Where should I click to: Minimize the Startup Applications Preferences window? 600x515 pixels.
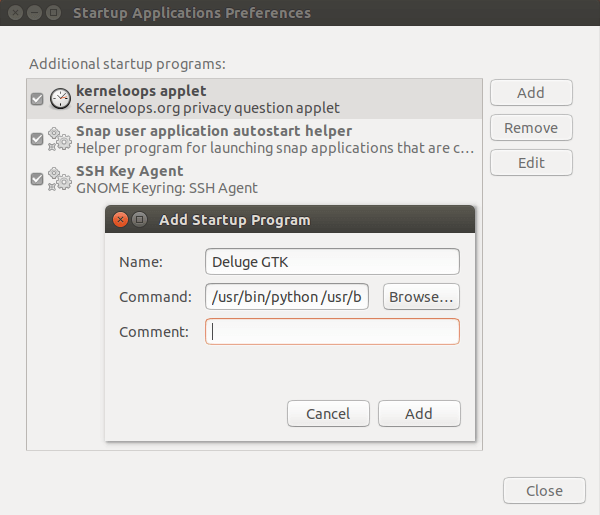pyautogui.click(x=34, y=14)
